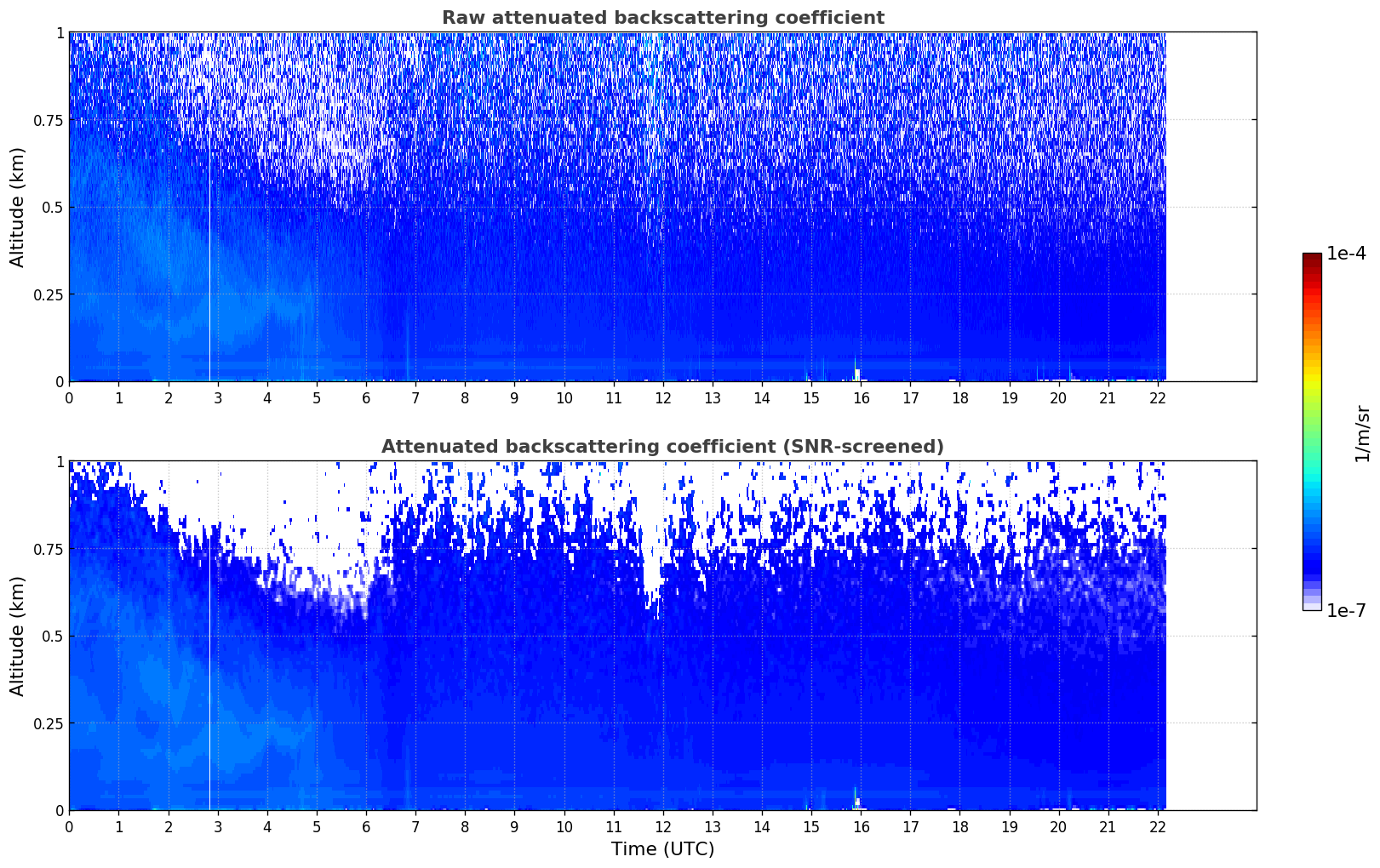Image resolution: width=1380 pixels, height=868 pixels.
Task: Click the '0.5' altitude tick on the top plot
Action: click(x=53, y=207)
